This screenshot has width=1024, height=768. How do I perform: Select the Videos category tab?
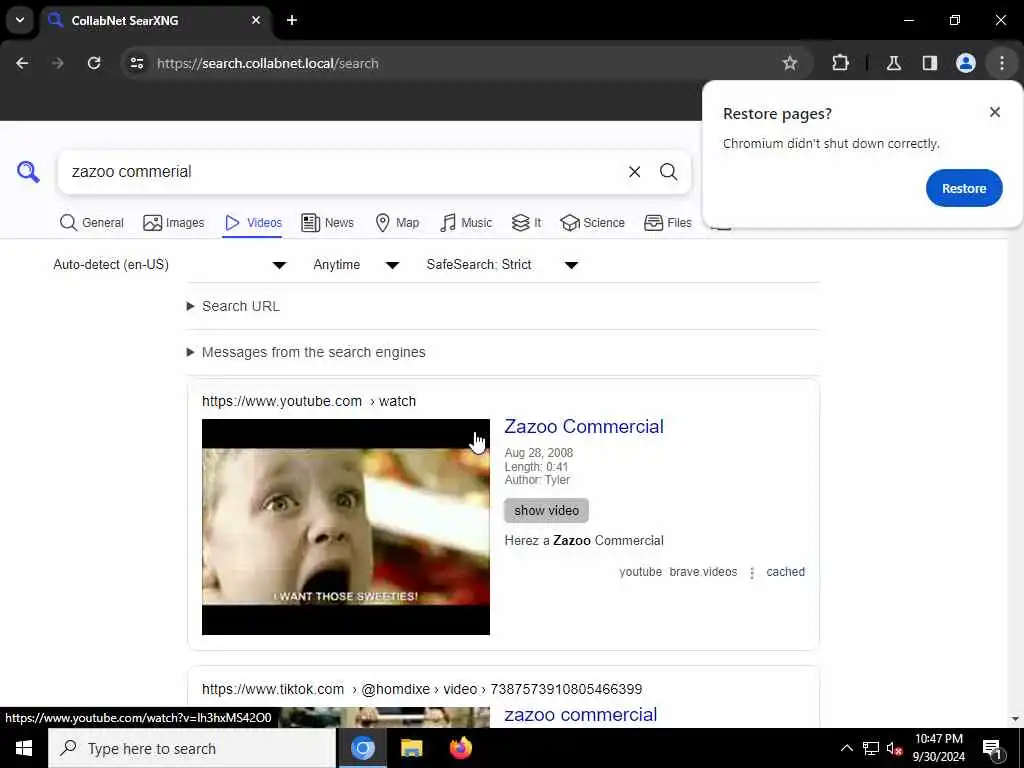click(253, 223)
